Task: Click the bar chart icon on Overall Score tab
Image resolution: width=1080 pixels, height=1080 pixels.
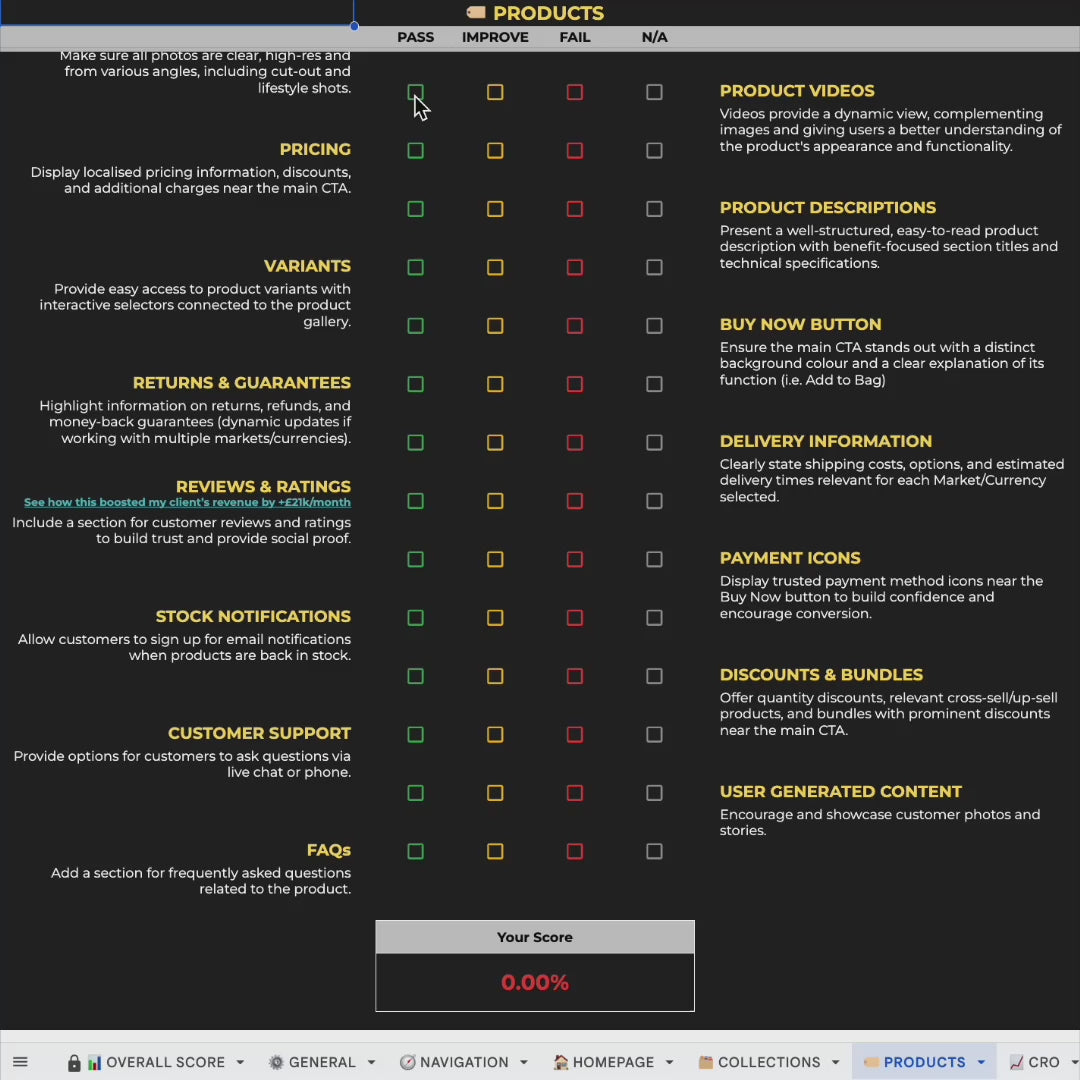Action: (x=94, y=1062)
